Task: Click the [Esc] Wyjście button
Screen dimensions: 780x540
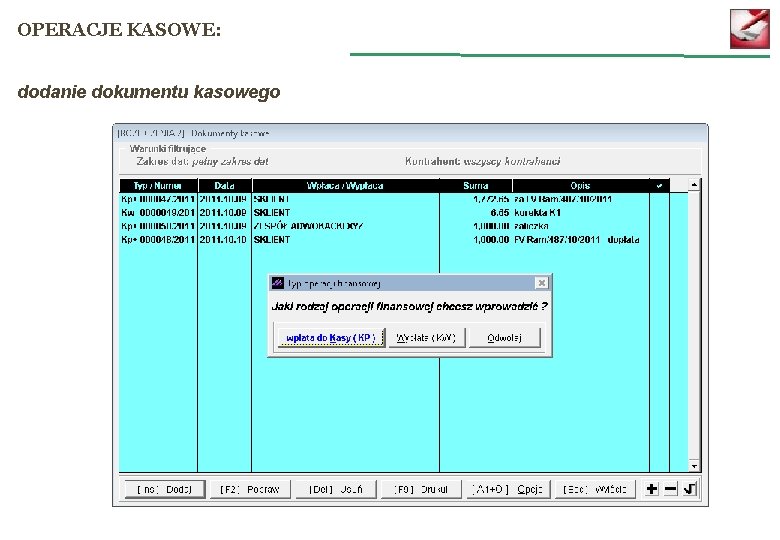Action: (x=595, y=489)
